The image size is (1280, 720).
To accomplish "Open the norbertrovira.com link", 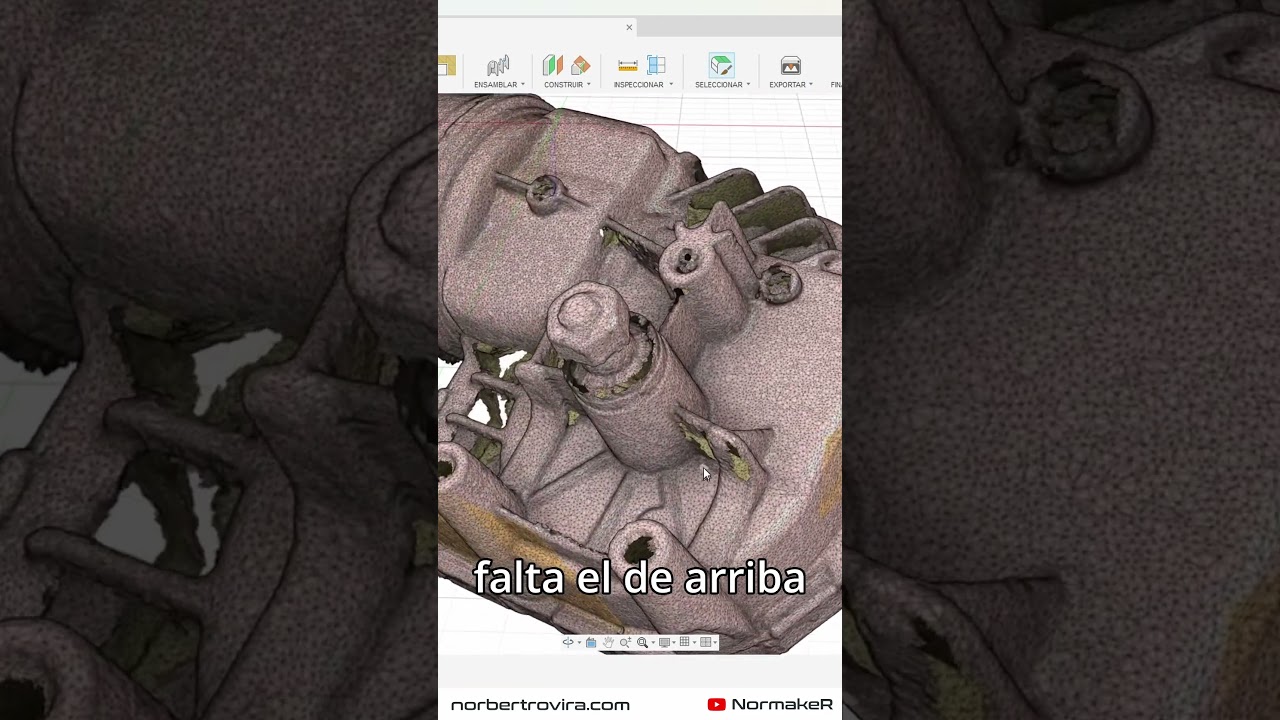I will (540, 705).
